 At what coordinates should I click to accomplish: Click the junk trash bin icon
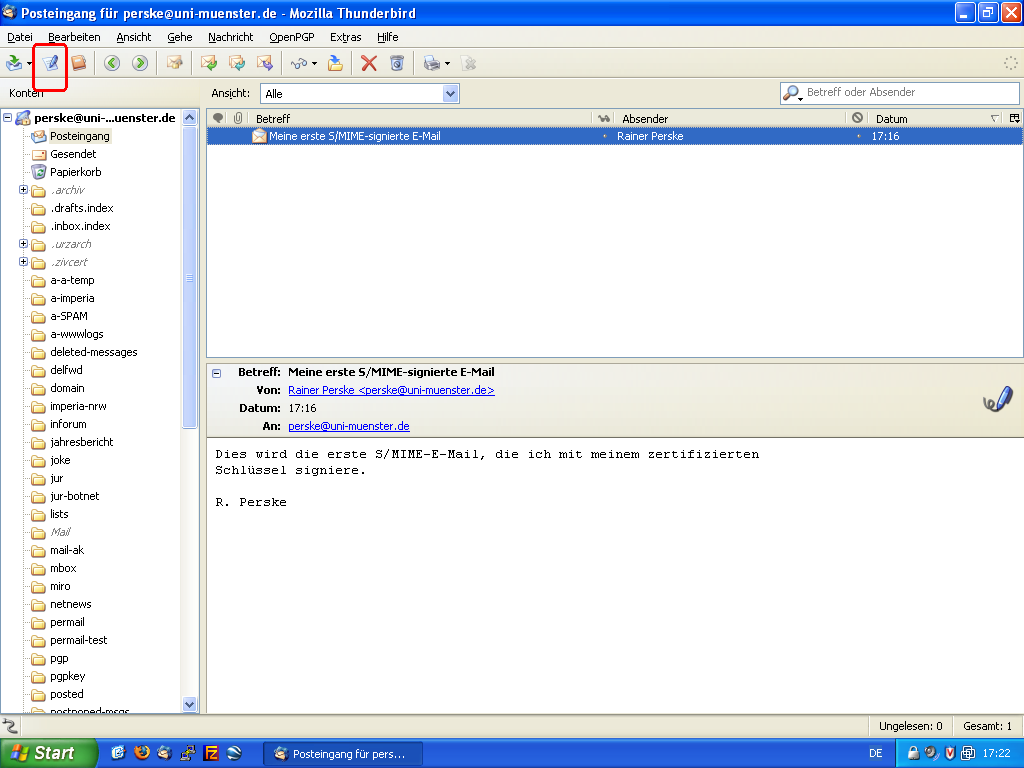[x=397, y=63]
